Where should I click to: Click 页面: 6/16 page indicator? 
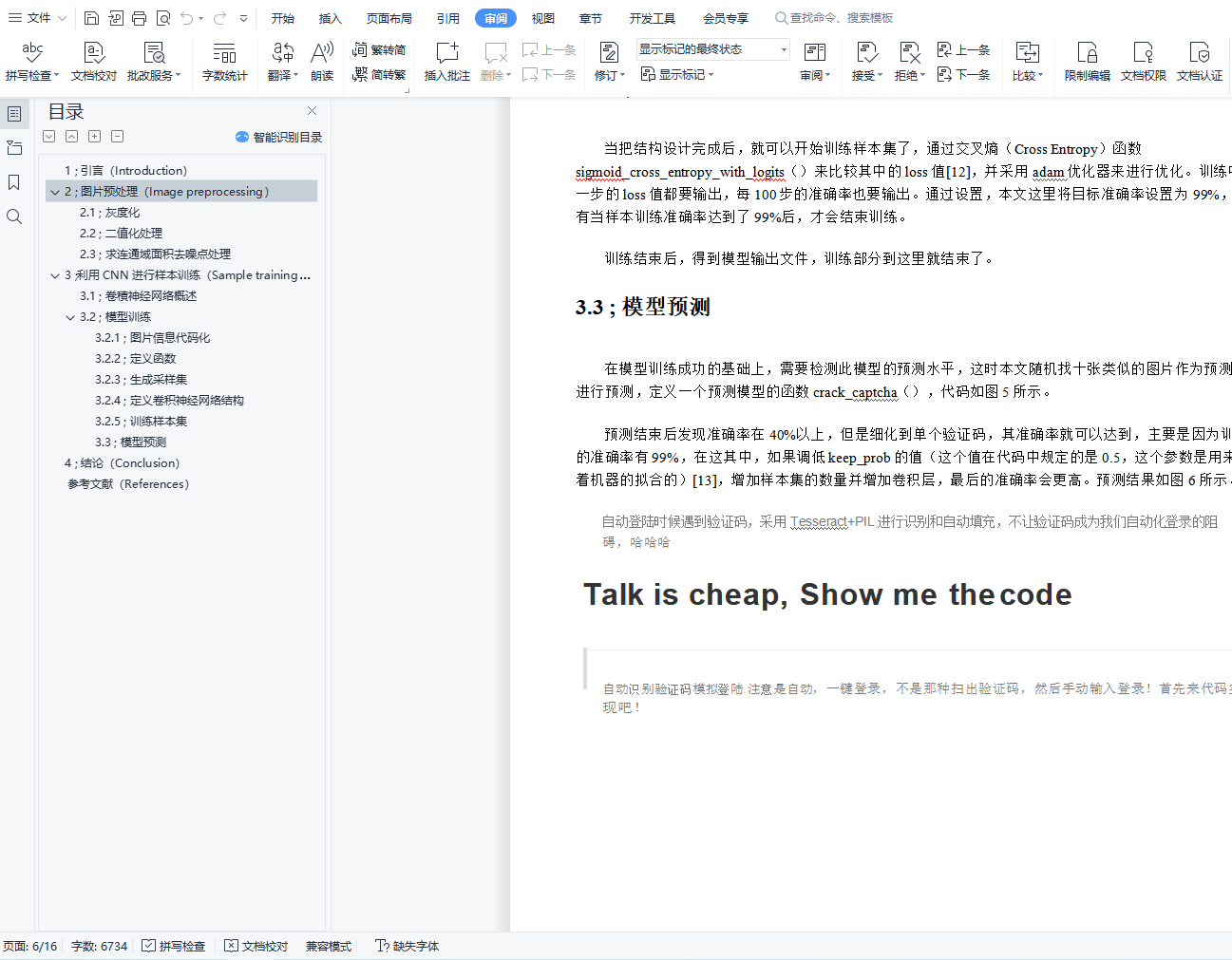tap(30, 946)
